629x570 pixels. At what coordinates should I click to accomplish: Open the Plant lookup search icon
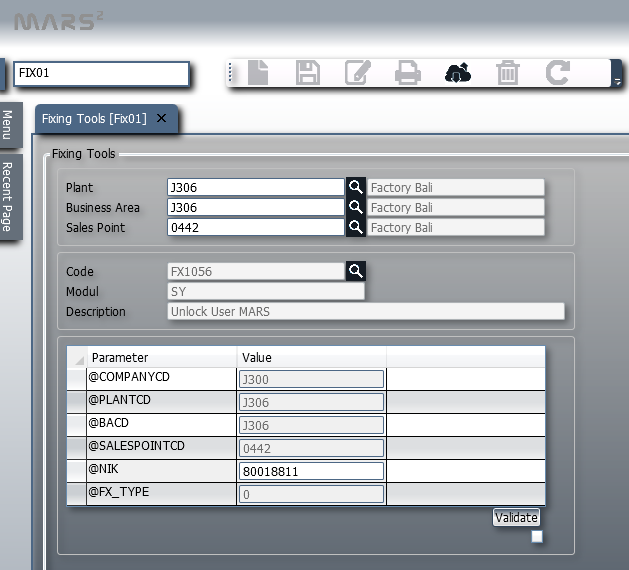pos(355,187)
